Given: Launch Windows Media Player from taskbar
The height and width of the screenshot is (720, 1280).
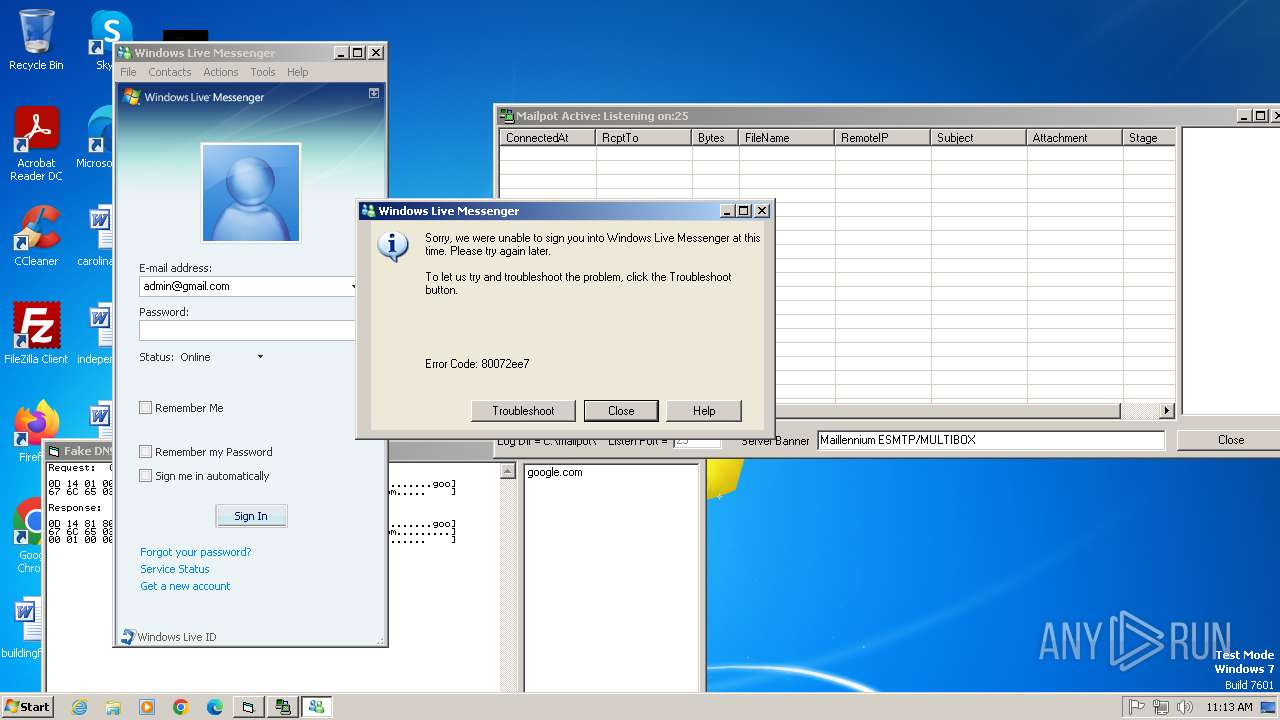Looking at the screenshot, I should tap(147, 707).
